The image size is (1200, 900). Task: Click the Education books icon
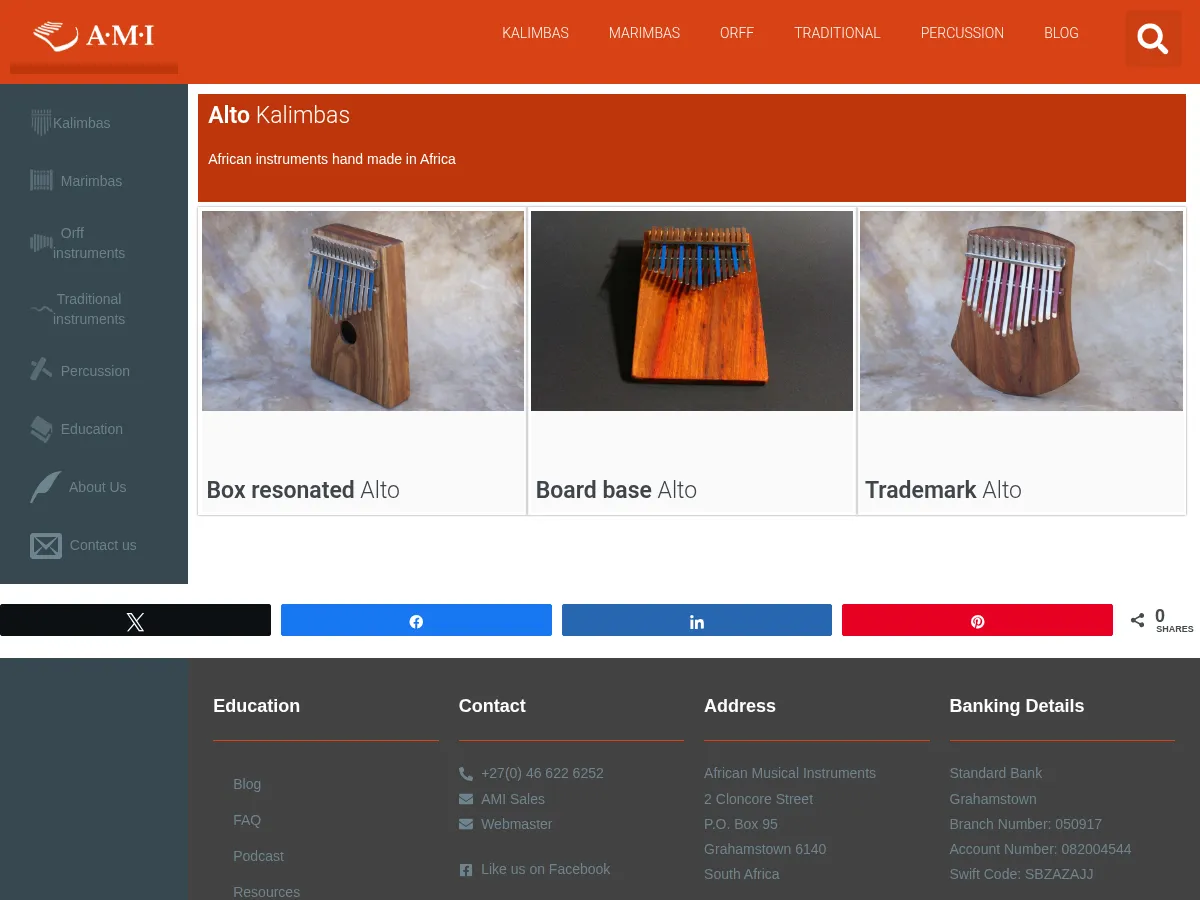click(x=41, y=429)
